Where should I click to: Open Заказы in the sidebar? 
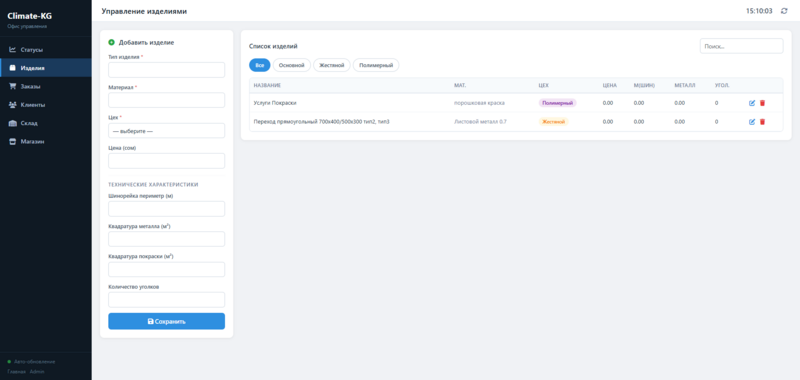coord(46,86)
